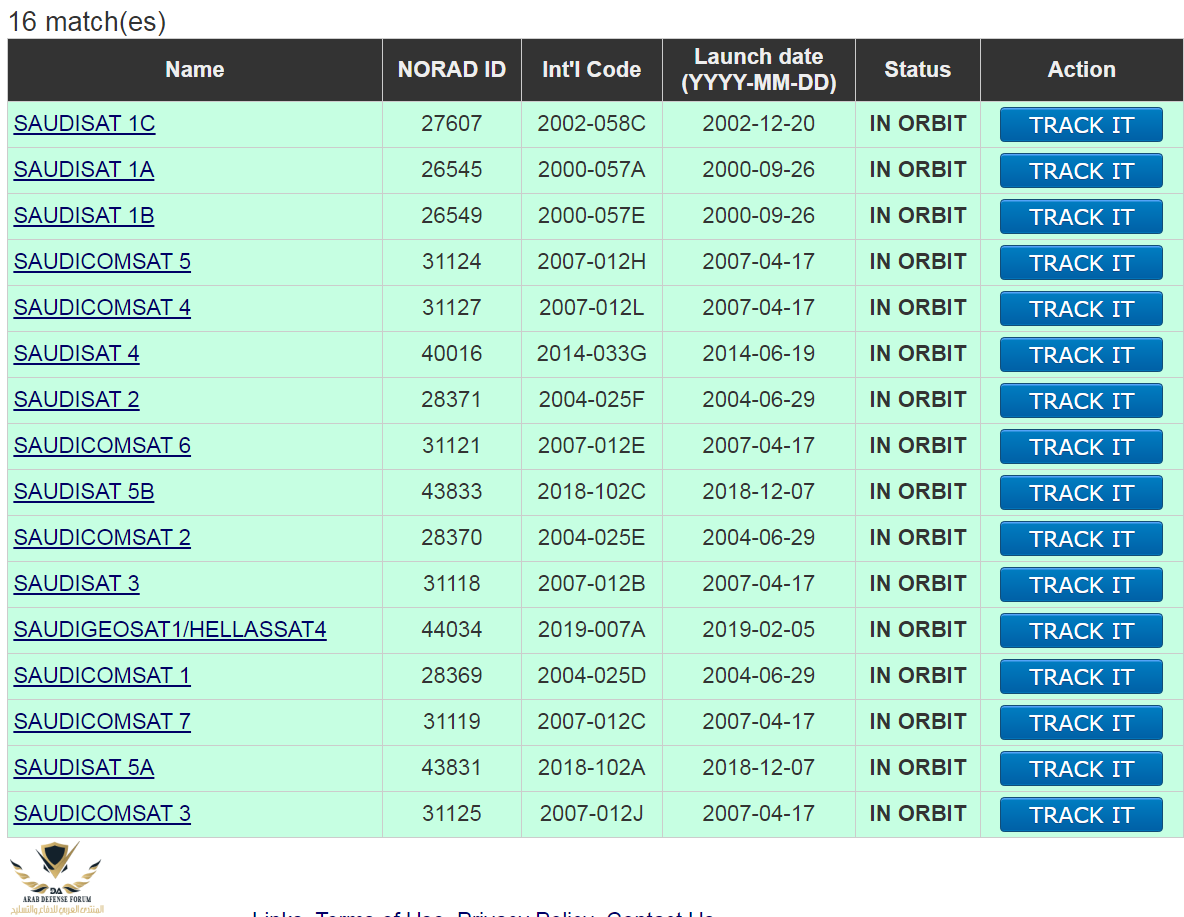Track the SAUDISAT 3 satellite
This screenshot has height=917, width=1184.
tap(1081, 585)
